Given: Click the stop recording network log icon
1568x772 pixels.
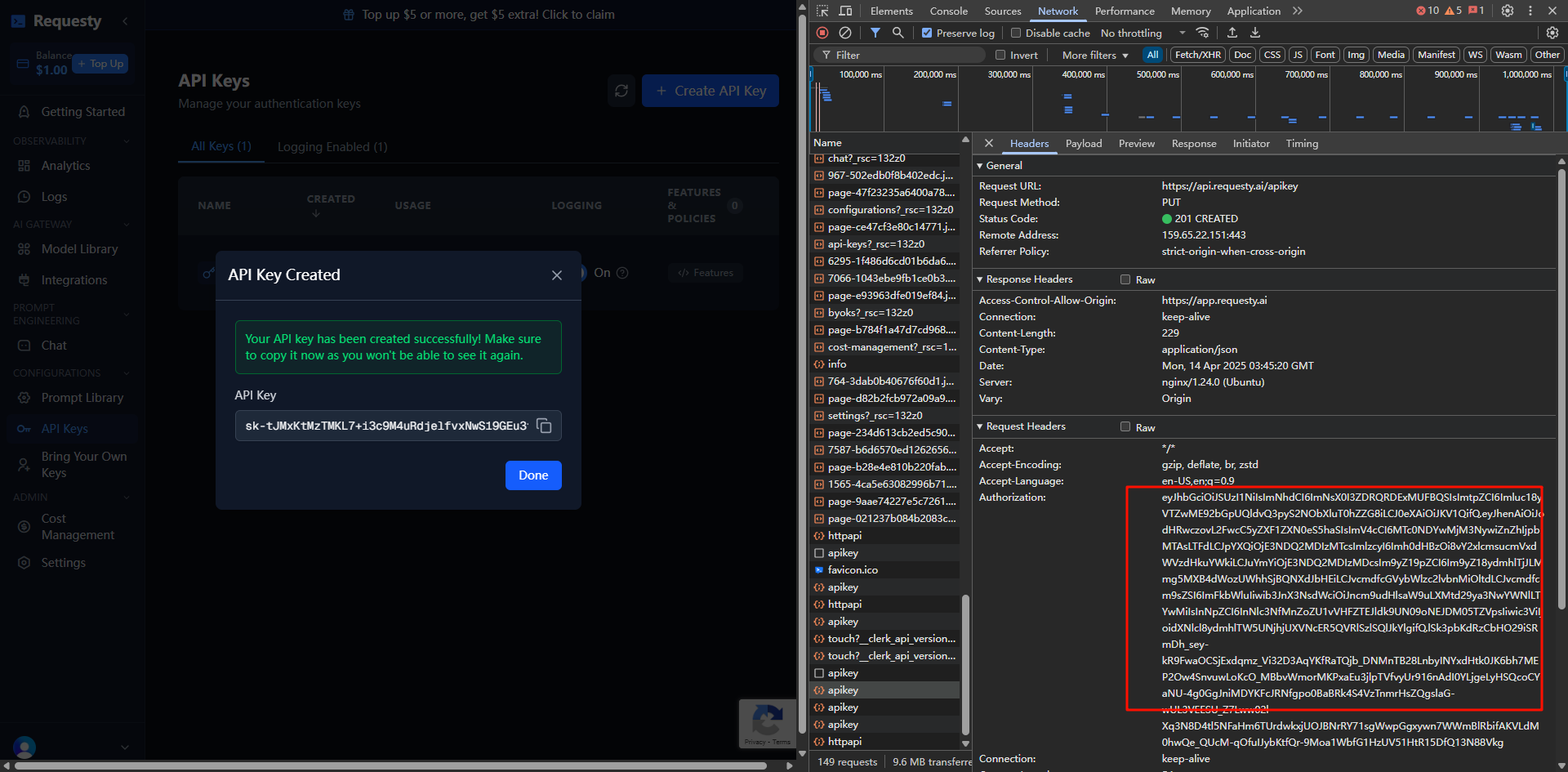Looking at the screenshot, I should click(822, 33).
